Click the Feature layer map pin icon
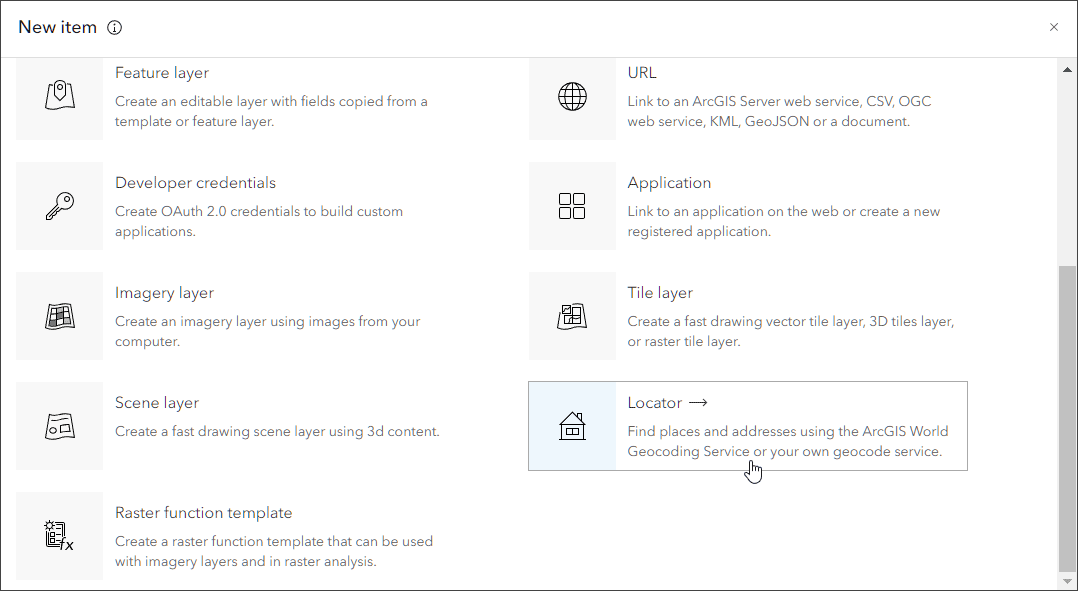 click(60, 96)
